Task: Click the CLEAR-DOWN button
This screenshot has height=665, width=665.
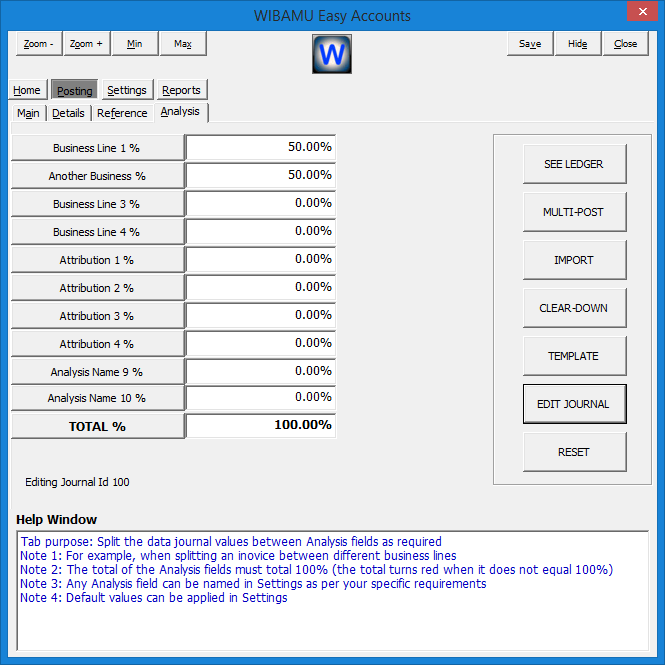Action: pyautogui.click(x=574, y=307)
